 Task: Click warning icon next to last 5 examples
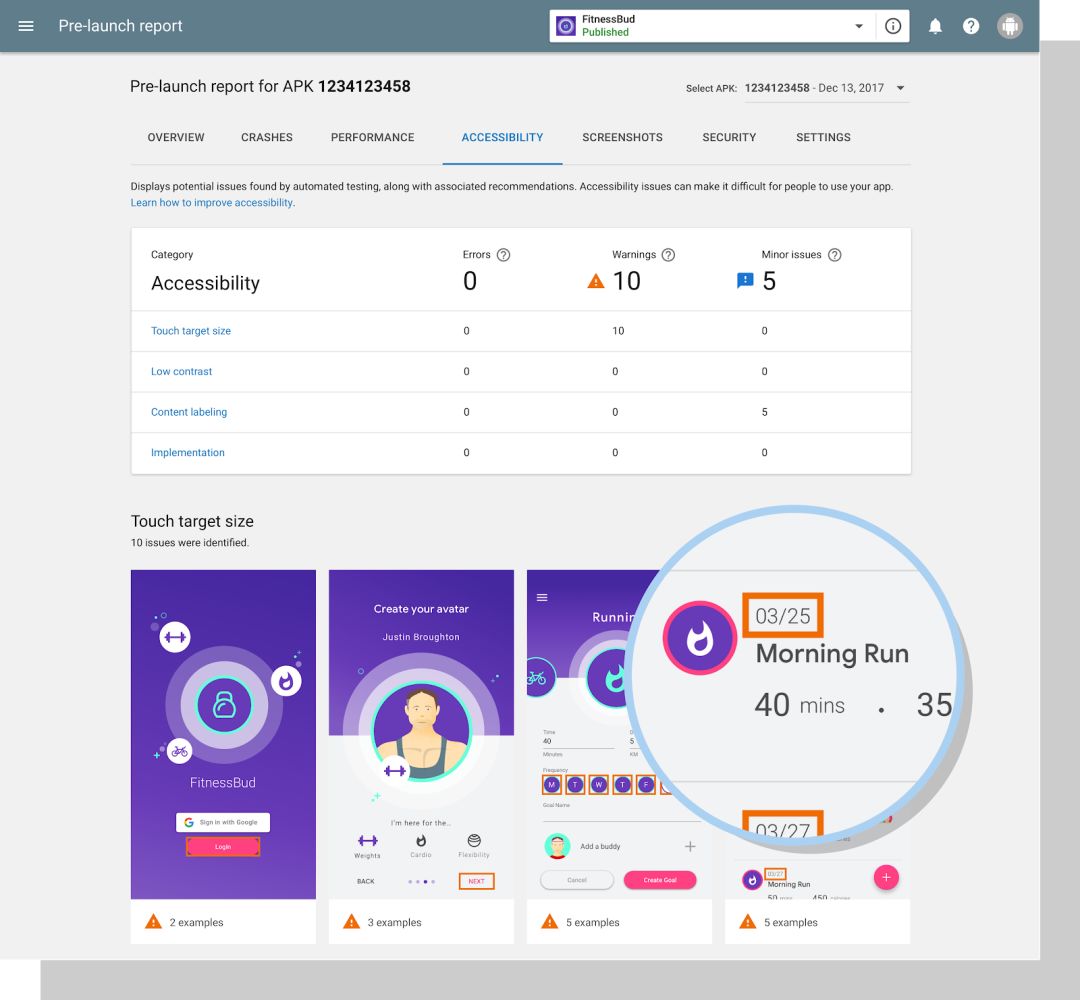point(747,921)
